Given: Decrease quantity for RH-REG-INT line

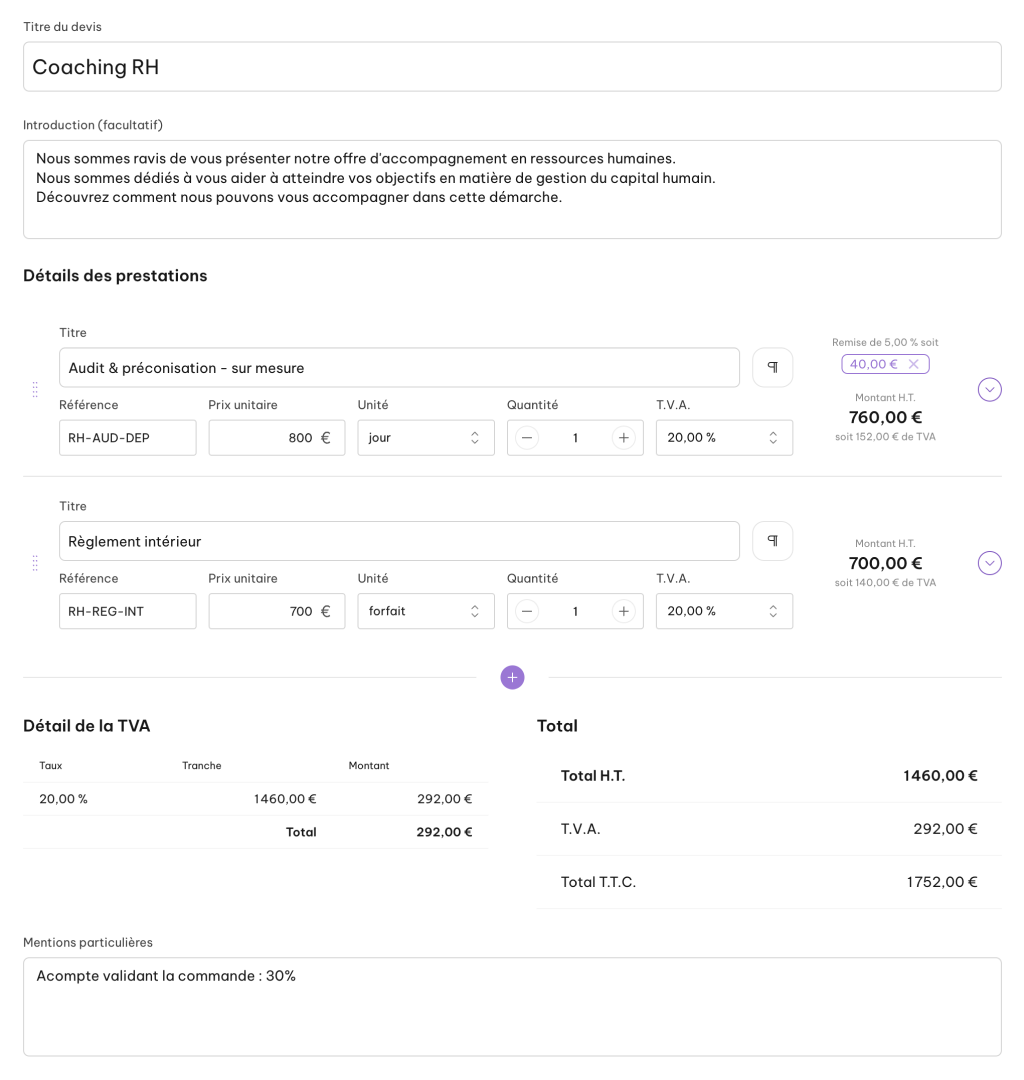Looking at the screenshot, I should point(527,612).
